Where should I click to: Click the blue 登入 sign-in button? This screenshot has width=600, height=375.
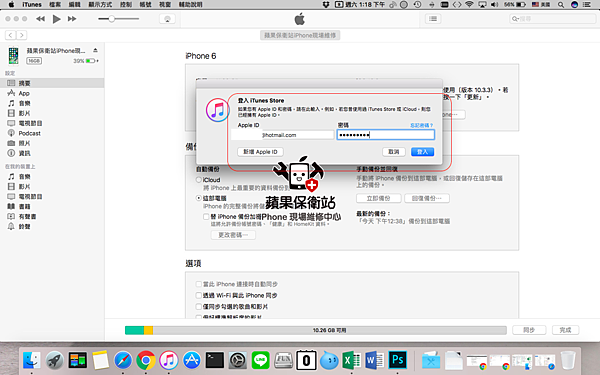click(x=422, y=152)
